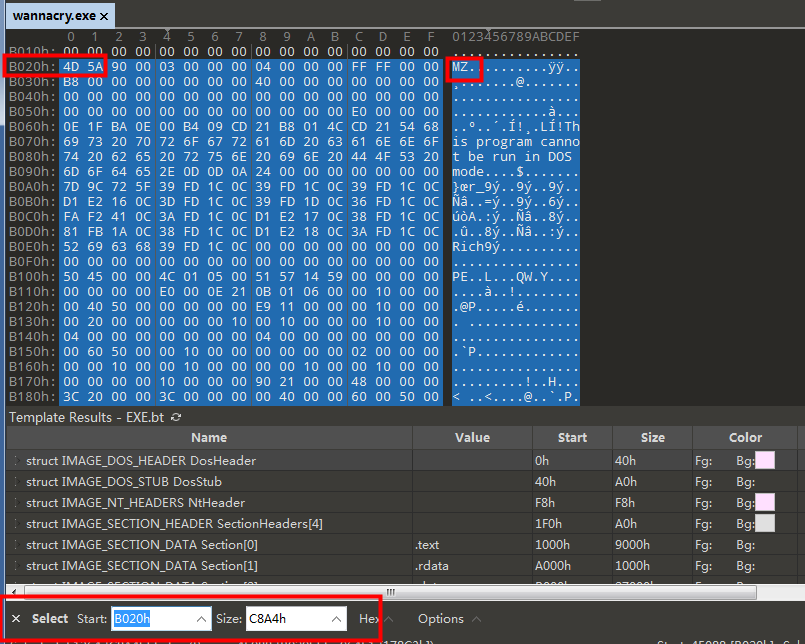This screenshot has height=644, width=805.
Task: Click the MZ characters in ASCII pane
Action: (460, 67)
